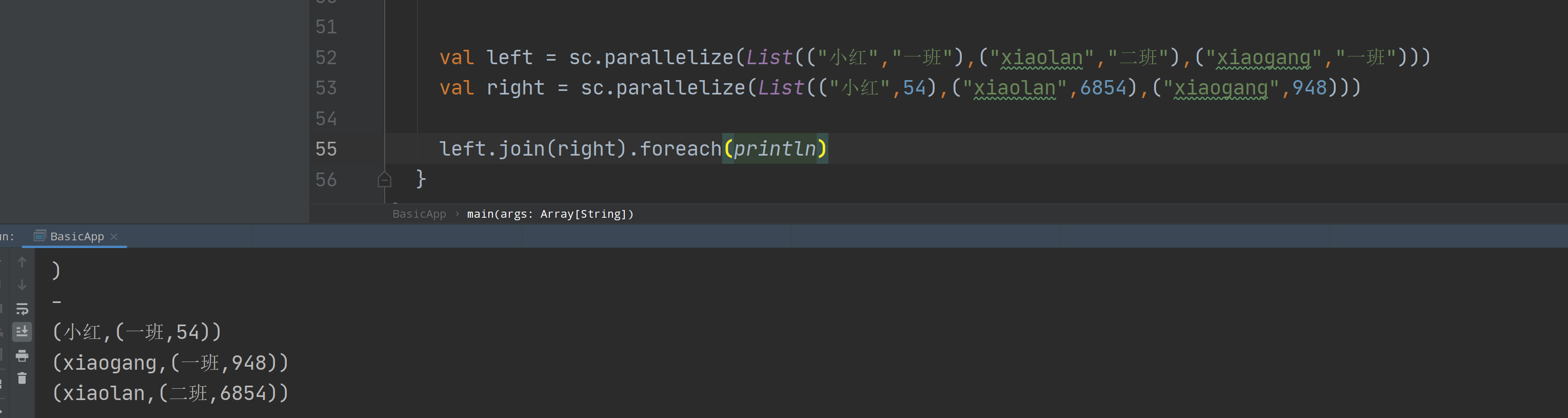Click BasicApp in the editor breadcrumb
Viewport: 1568px width, 418px height.
[419, 214]
